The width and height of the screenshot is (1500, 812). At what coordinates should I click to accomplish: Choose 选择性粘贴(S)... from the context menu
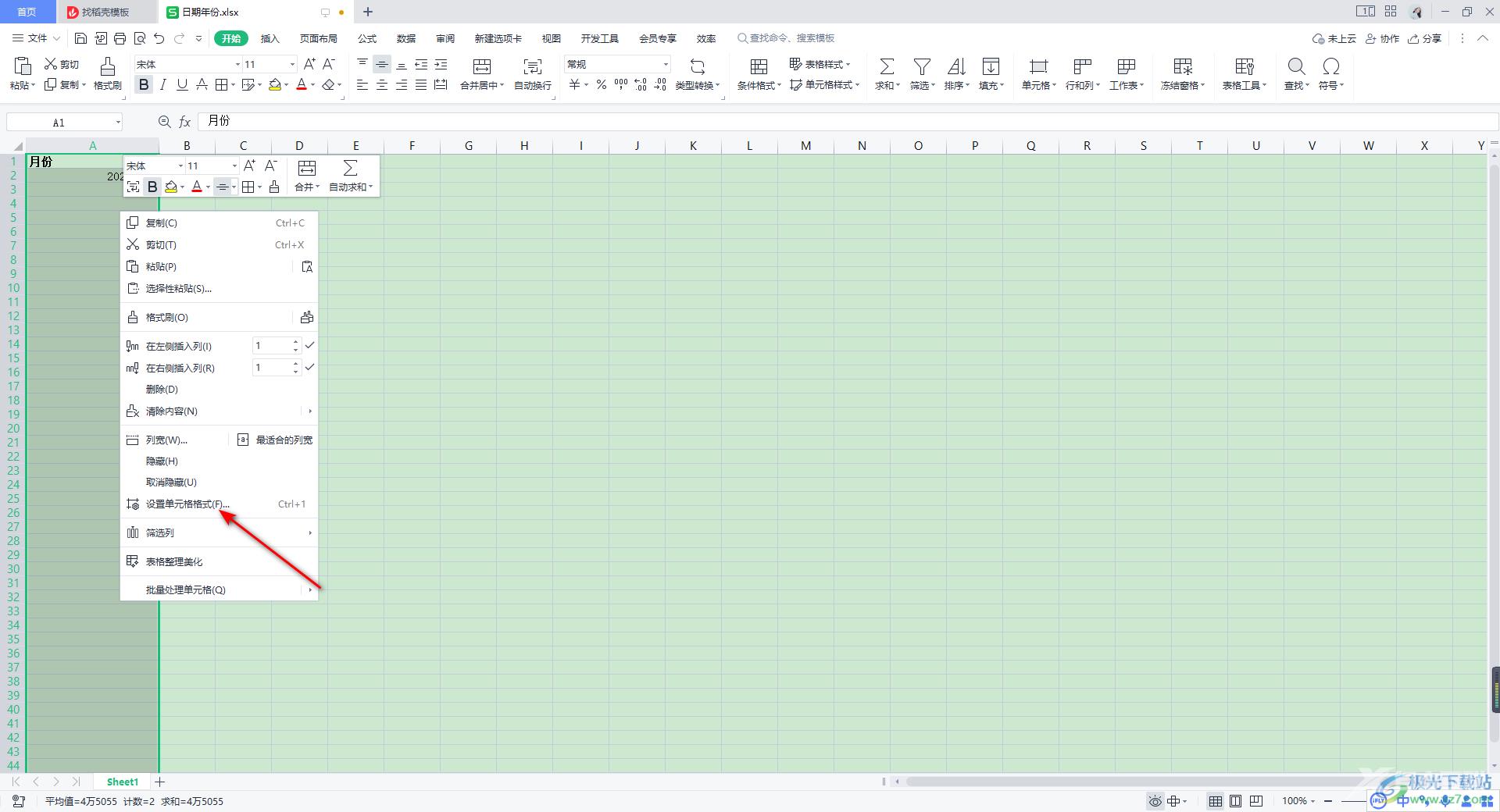pos(219,288)
